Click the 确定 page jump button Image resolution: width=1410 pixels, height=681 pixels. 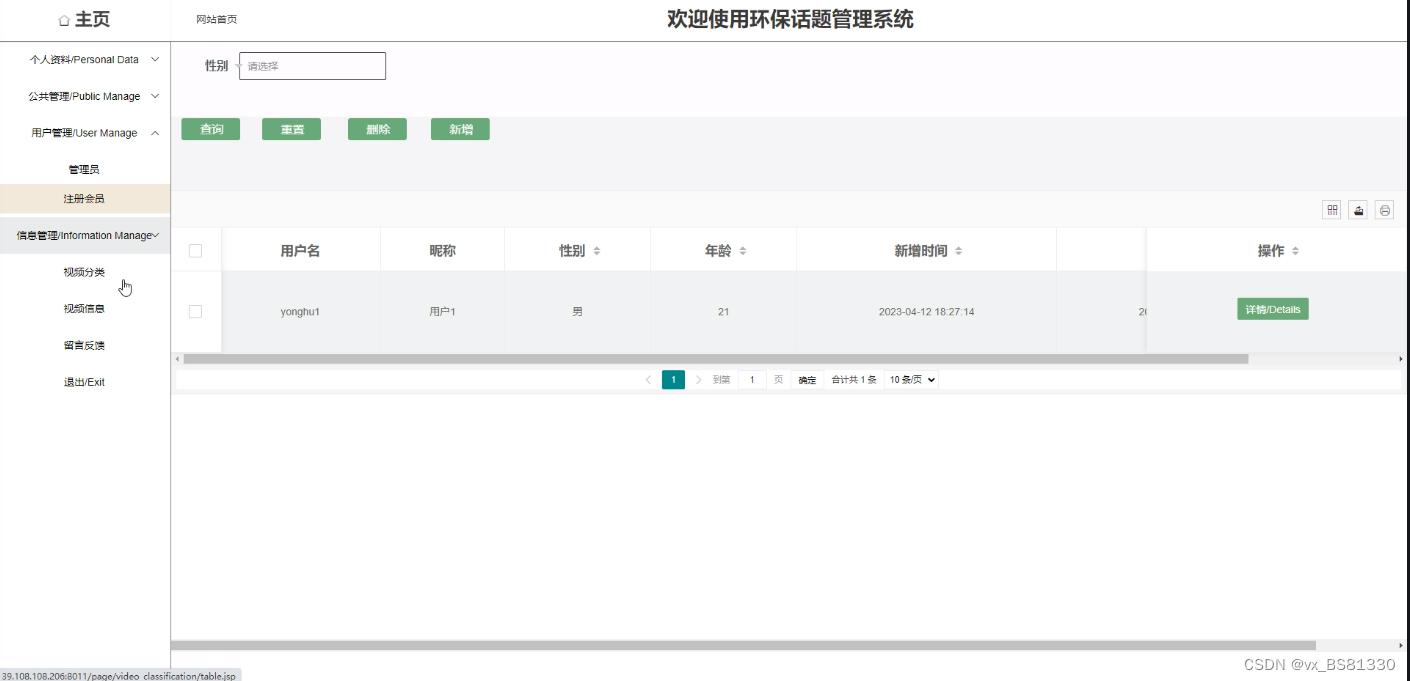coord(807,380)
